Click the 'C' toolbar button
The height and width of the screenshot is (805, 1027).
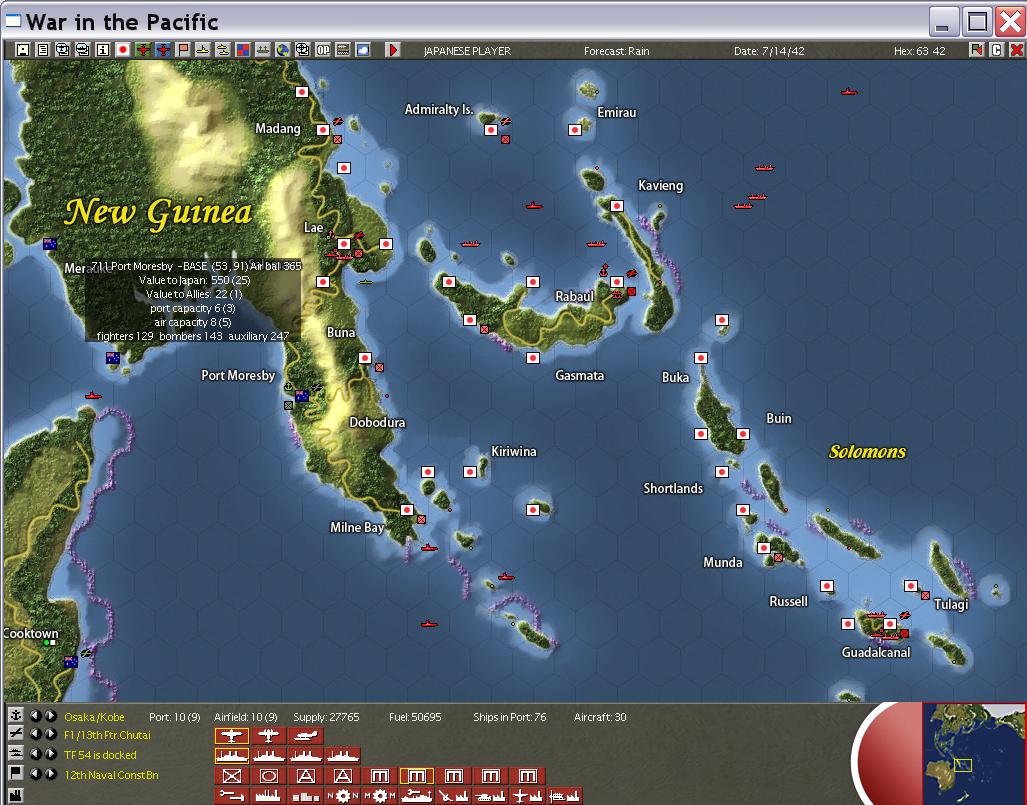pyautogui.click(x=996, y=50)
